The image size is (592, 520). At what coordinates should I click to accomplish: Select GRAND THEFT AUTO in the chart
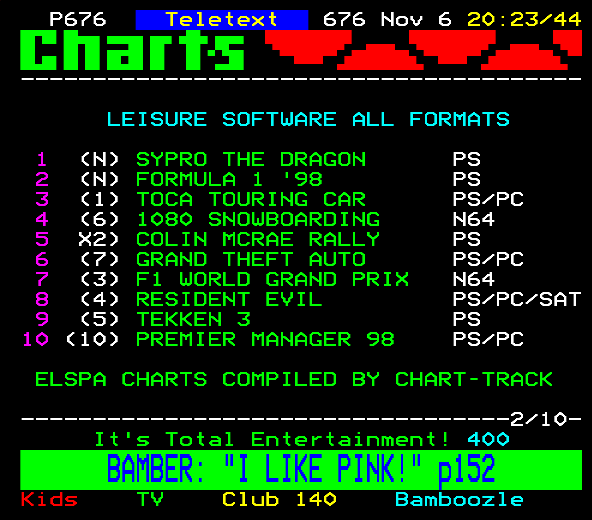tap(251, 259)
